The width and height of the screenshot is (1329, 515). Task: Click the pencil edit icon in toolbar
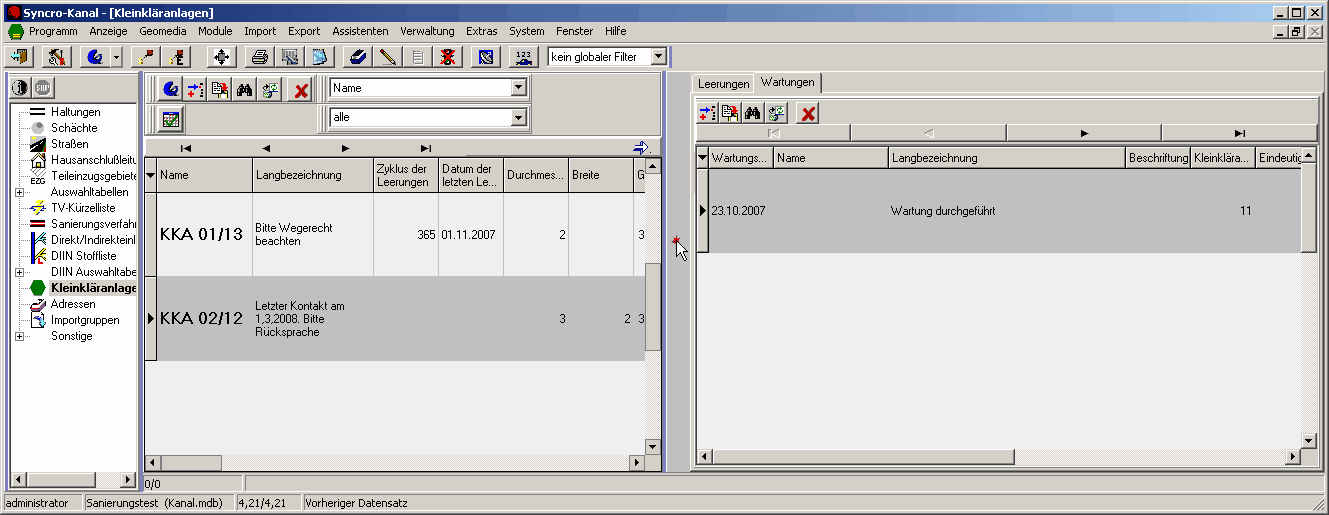388,57
